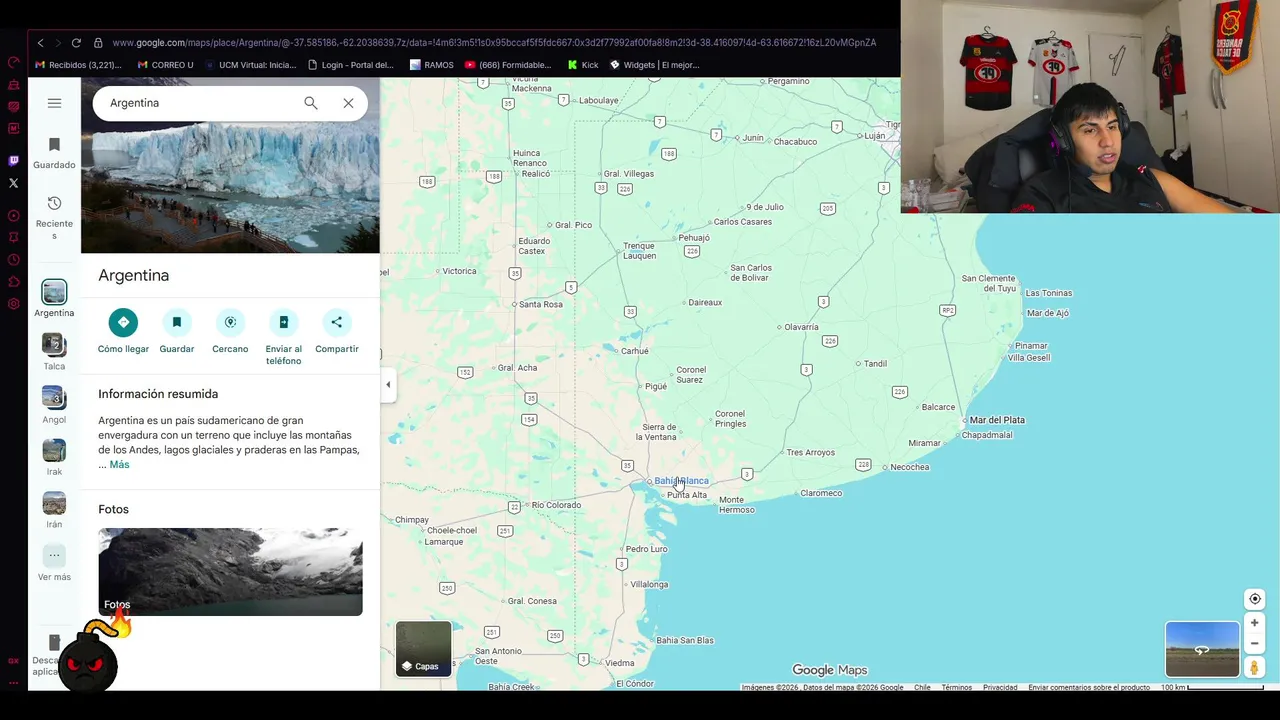Click the search magnifier icon
Screen dimensions: 1280x720
[x=311, y=103]
